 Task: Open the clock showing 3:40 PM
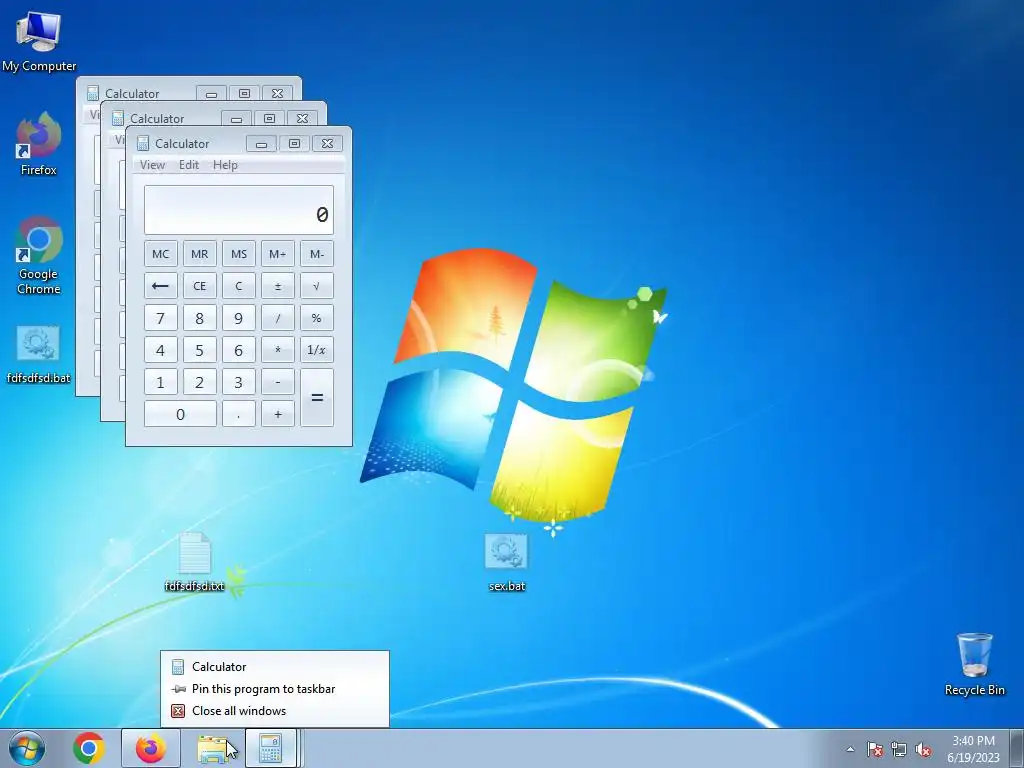973,749
